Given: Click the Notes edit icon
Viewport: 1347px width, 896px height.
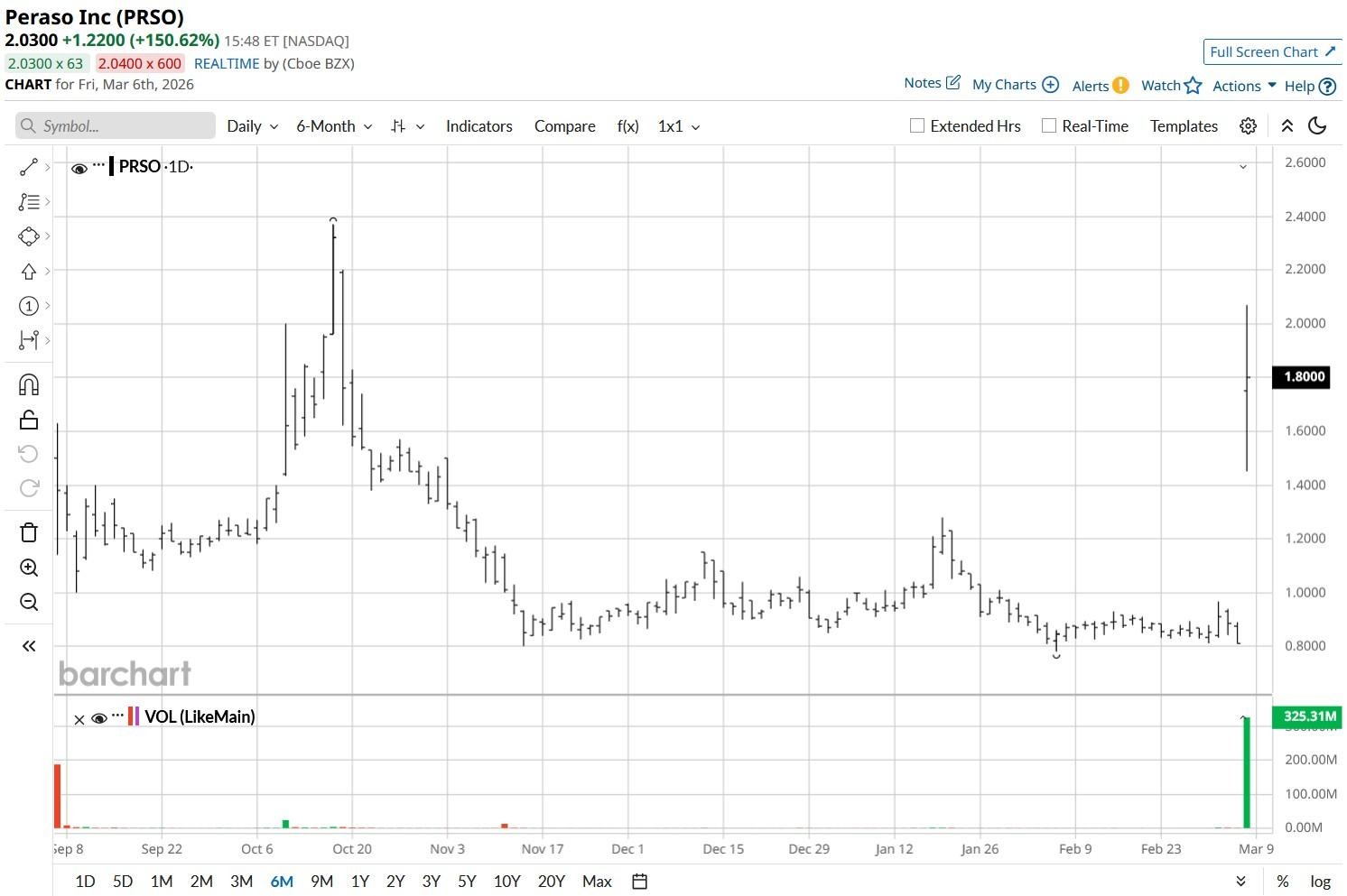Looking at the screenshot, I should pos(952,83).
